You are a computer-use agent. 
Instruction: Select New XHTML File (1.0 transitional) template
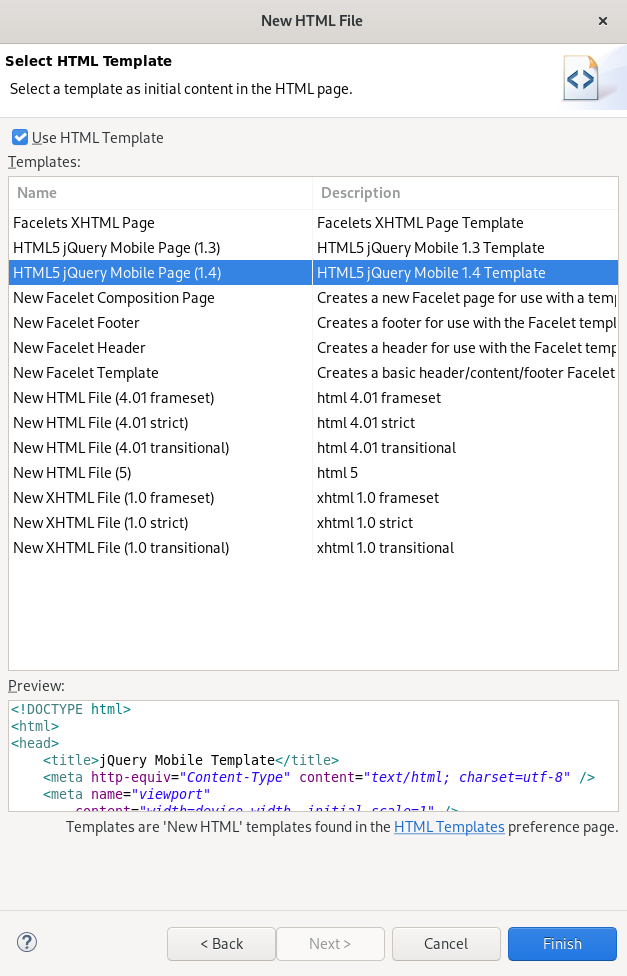[121, 548]
